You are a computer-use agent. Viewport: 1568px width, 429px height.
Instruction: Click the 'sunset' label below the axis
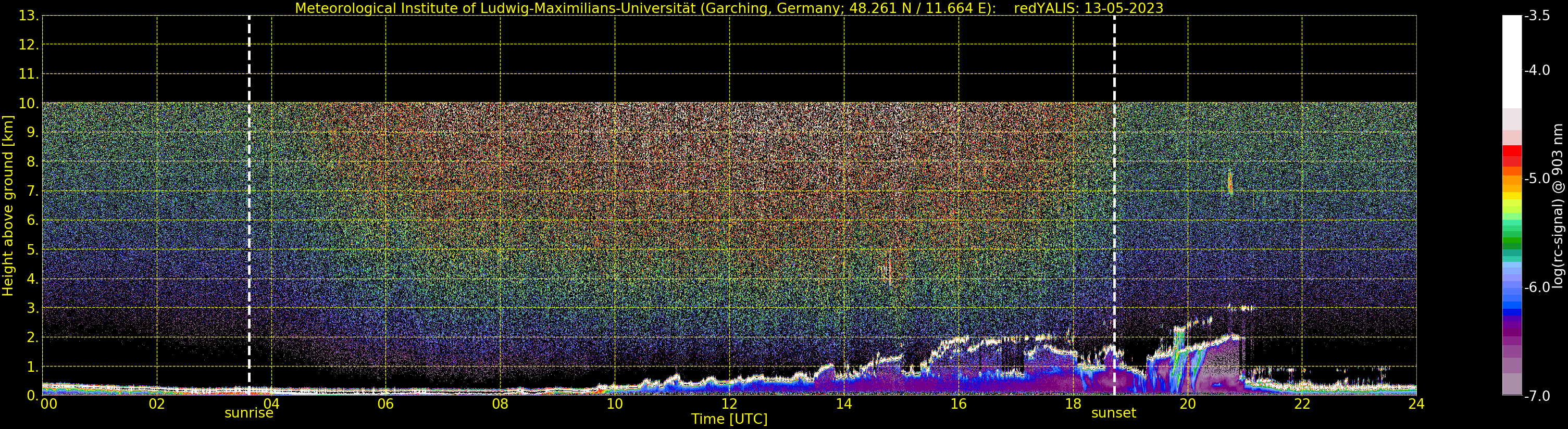pos(1113,413)
